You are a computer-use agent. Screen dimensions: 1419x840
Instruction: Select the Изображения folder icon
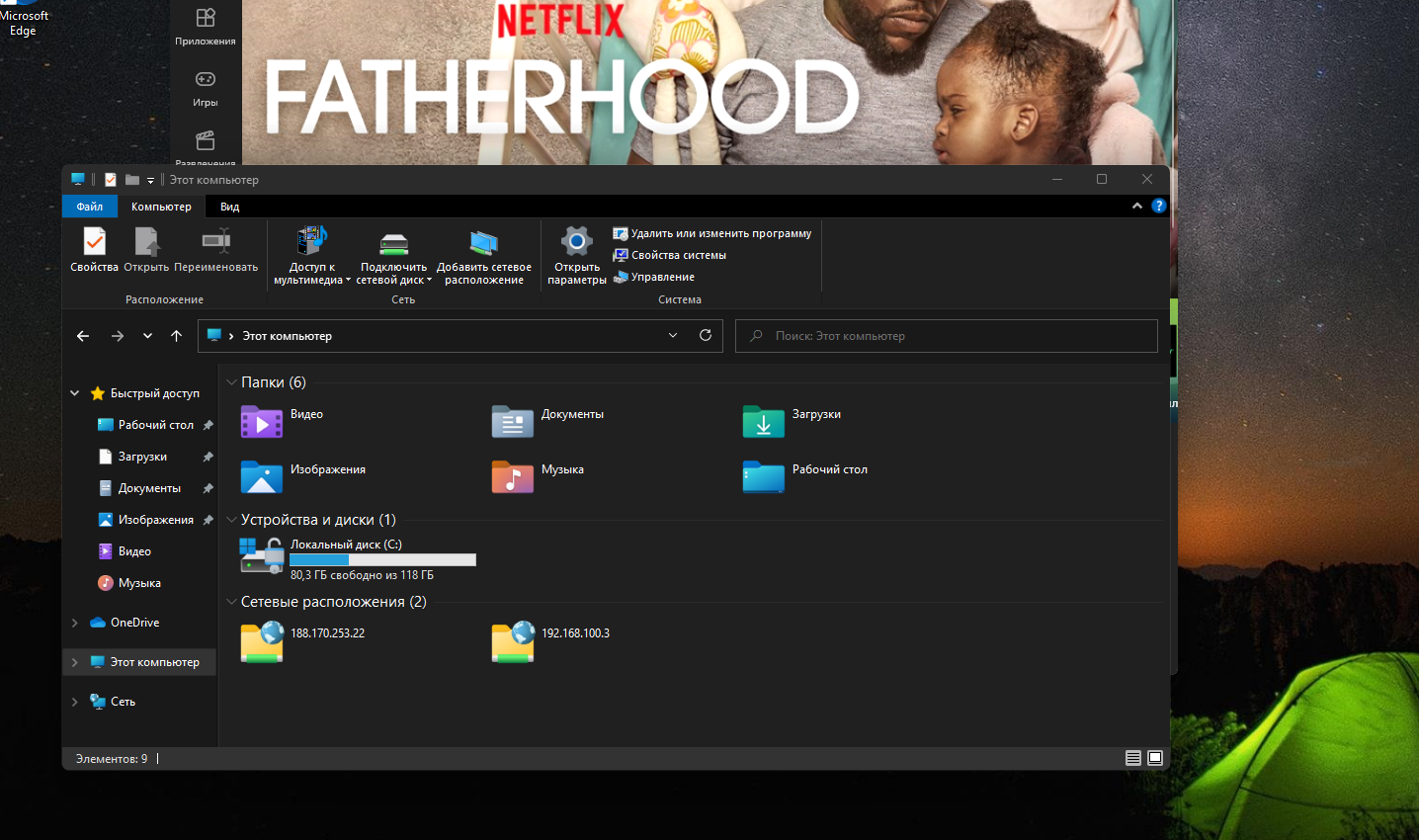click(262, 477)
